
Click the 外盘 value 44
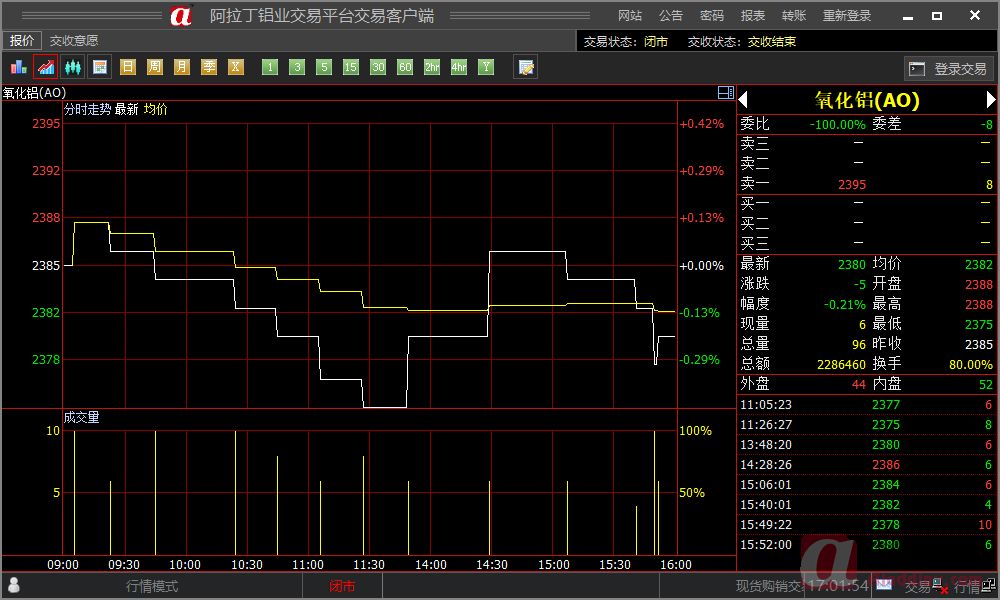[x=859, y=384]
